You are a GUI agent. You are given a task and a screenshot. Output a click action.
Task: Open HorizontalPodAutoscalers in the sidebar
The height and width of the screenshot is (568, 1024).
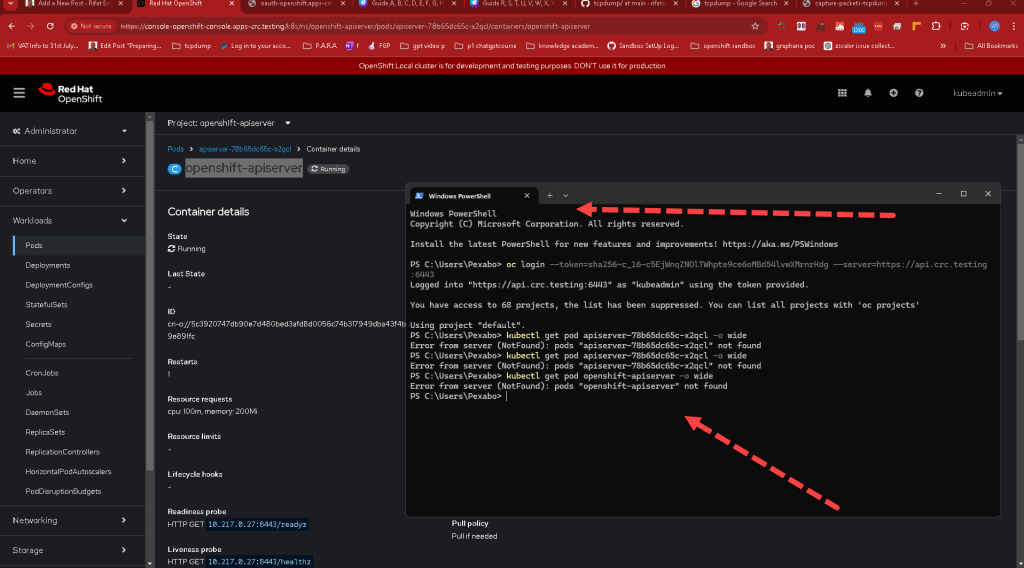[69, 471]
